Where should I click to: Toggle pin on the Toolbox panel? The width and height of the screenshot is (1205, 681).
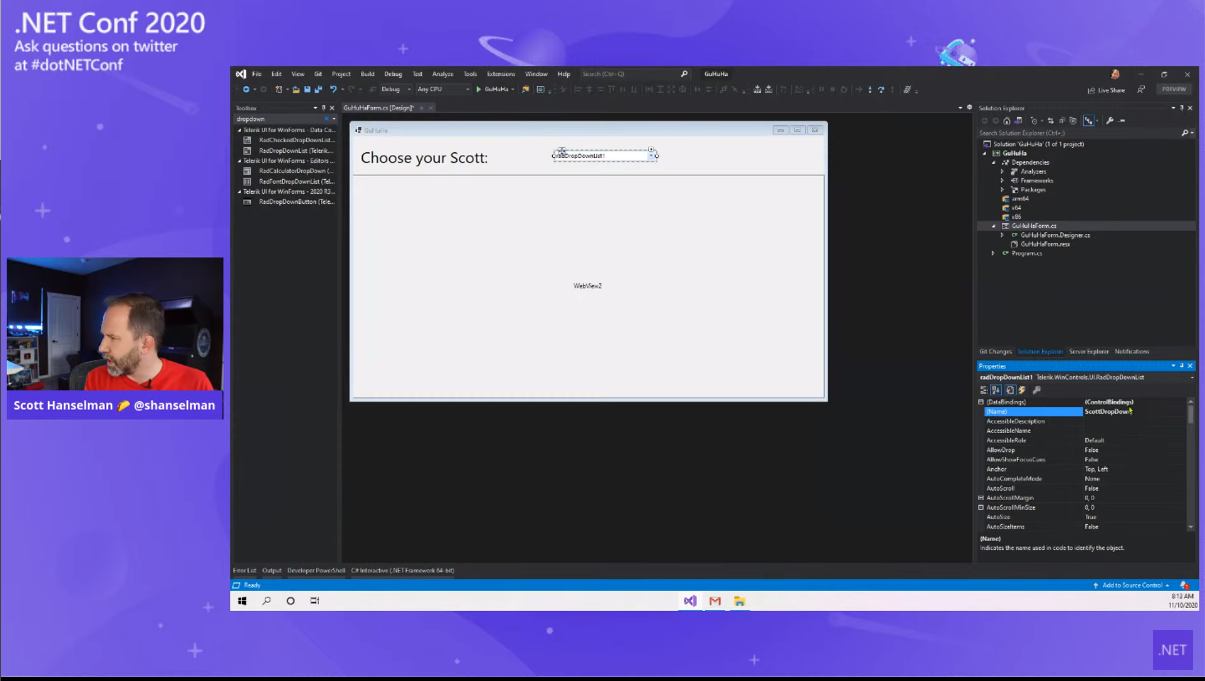pos(323,108)
